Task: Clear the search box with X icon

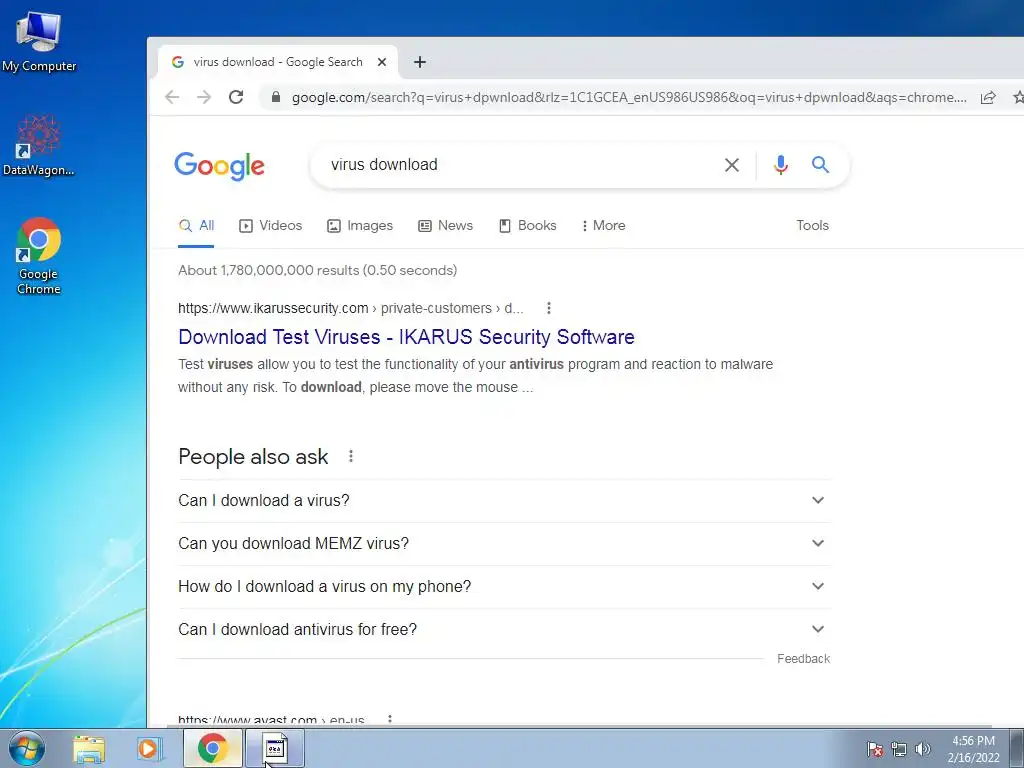Action: 732,165
